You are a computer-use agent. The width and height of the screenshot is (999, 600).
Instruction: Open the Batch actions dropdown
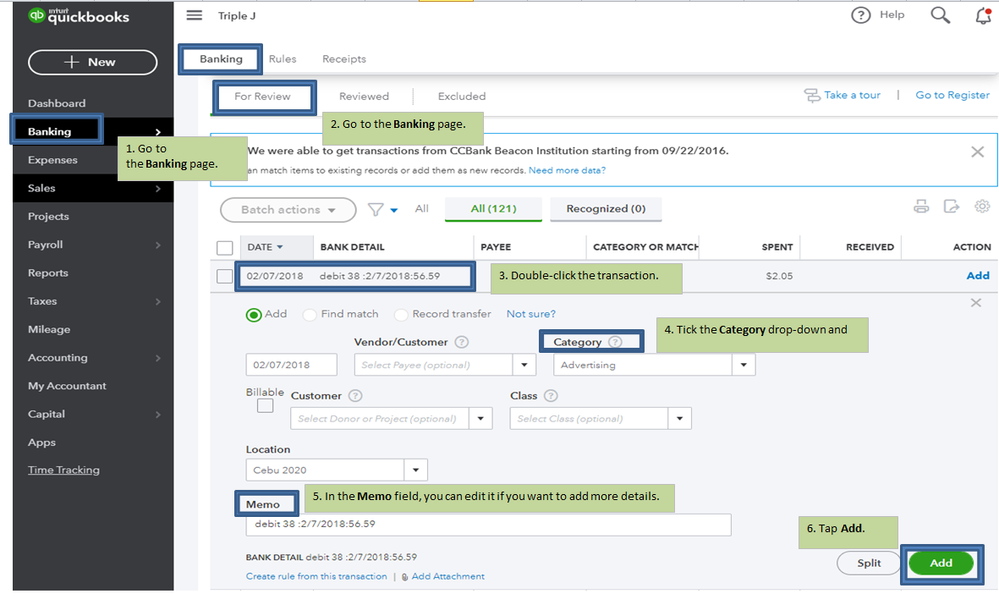[x=288, y=210]
